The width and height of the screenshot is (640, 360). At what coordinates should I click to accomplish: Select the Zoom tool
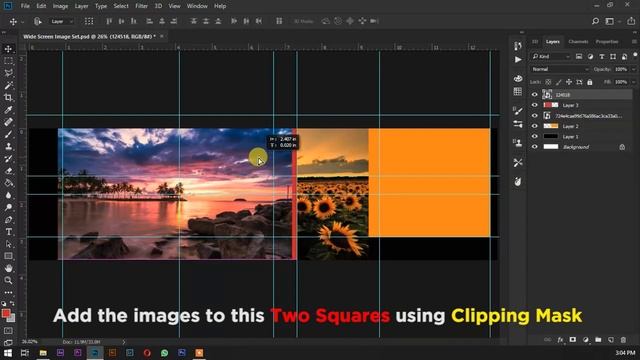click(x=8, y=280)
